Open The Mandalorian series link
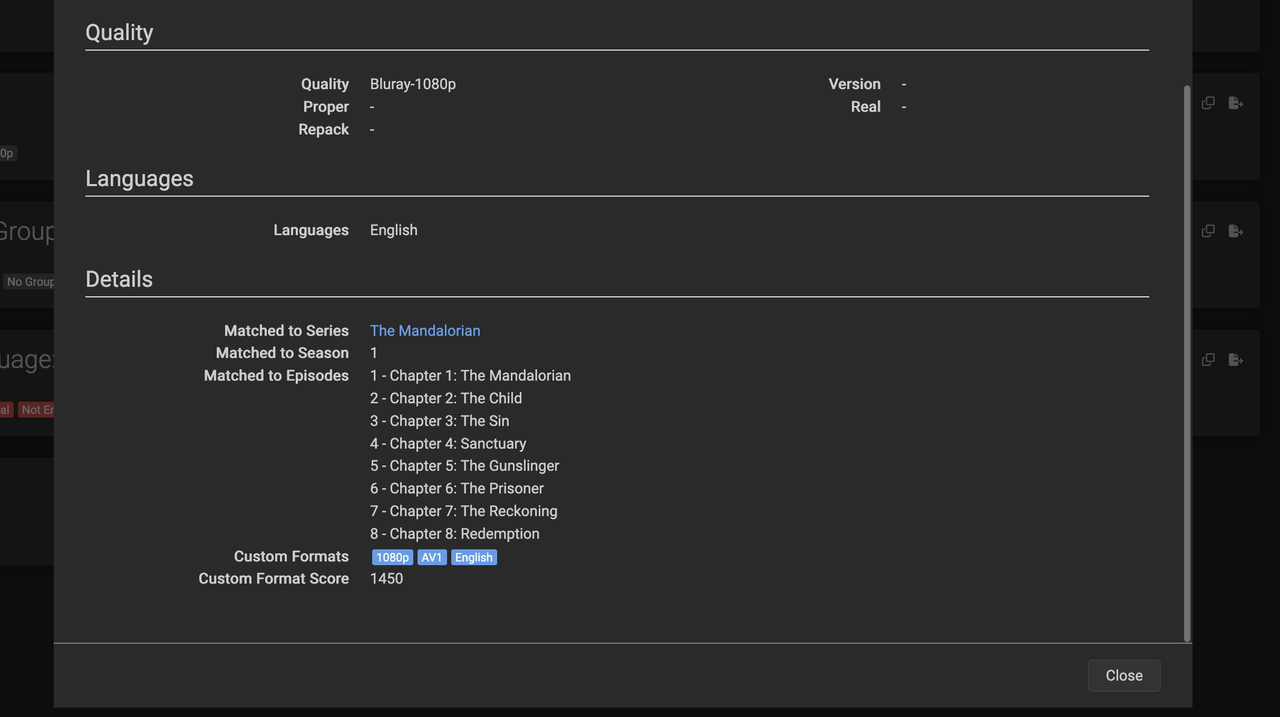 [425, 330]
